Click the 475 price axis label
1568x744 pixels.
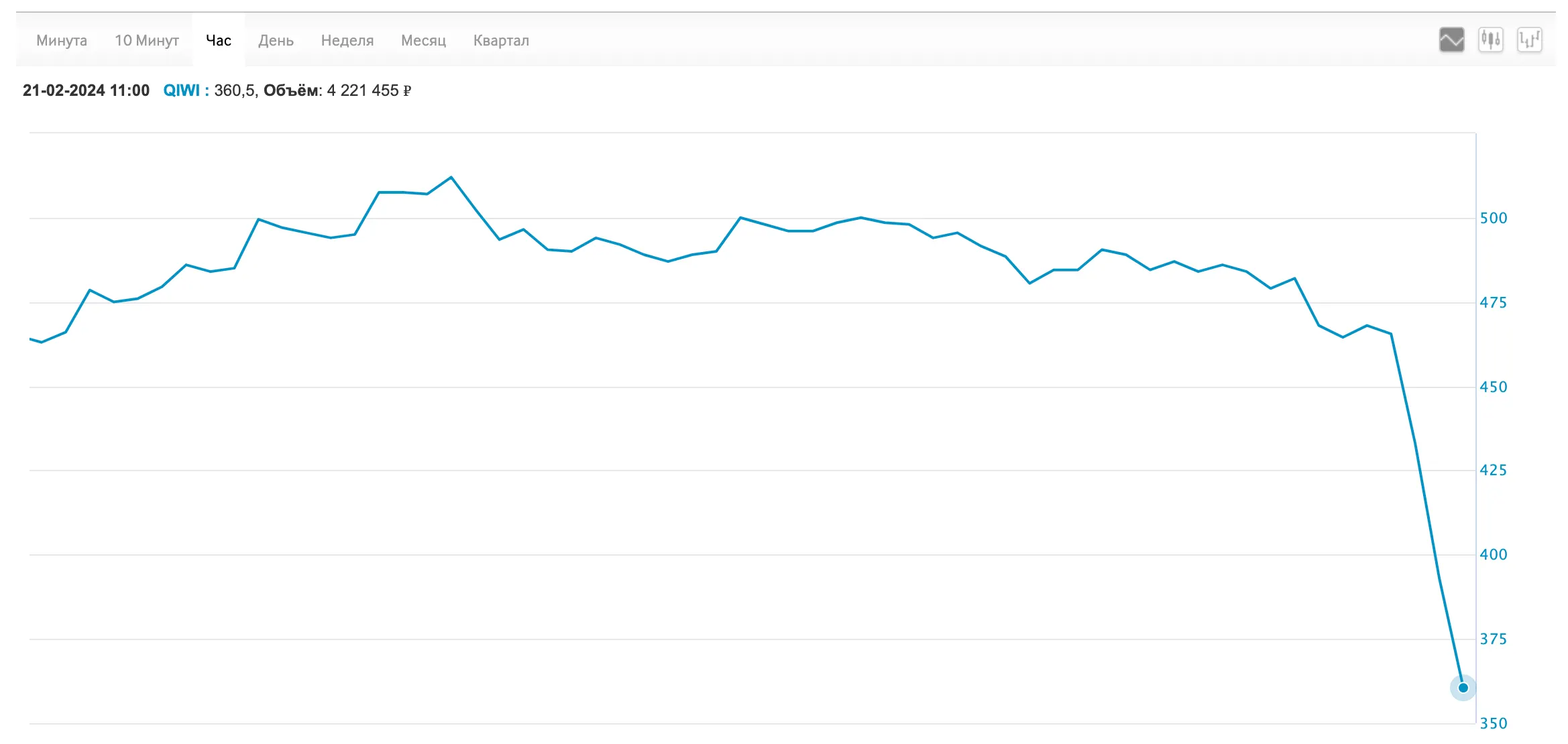[x=1494, y=303]
